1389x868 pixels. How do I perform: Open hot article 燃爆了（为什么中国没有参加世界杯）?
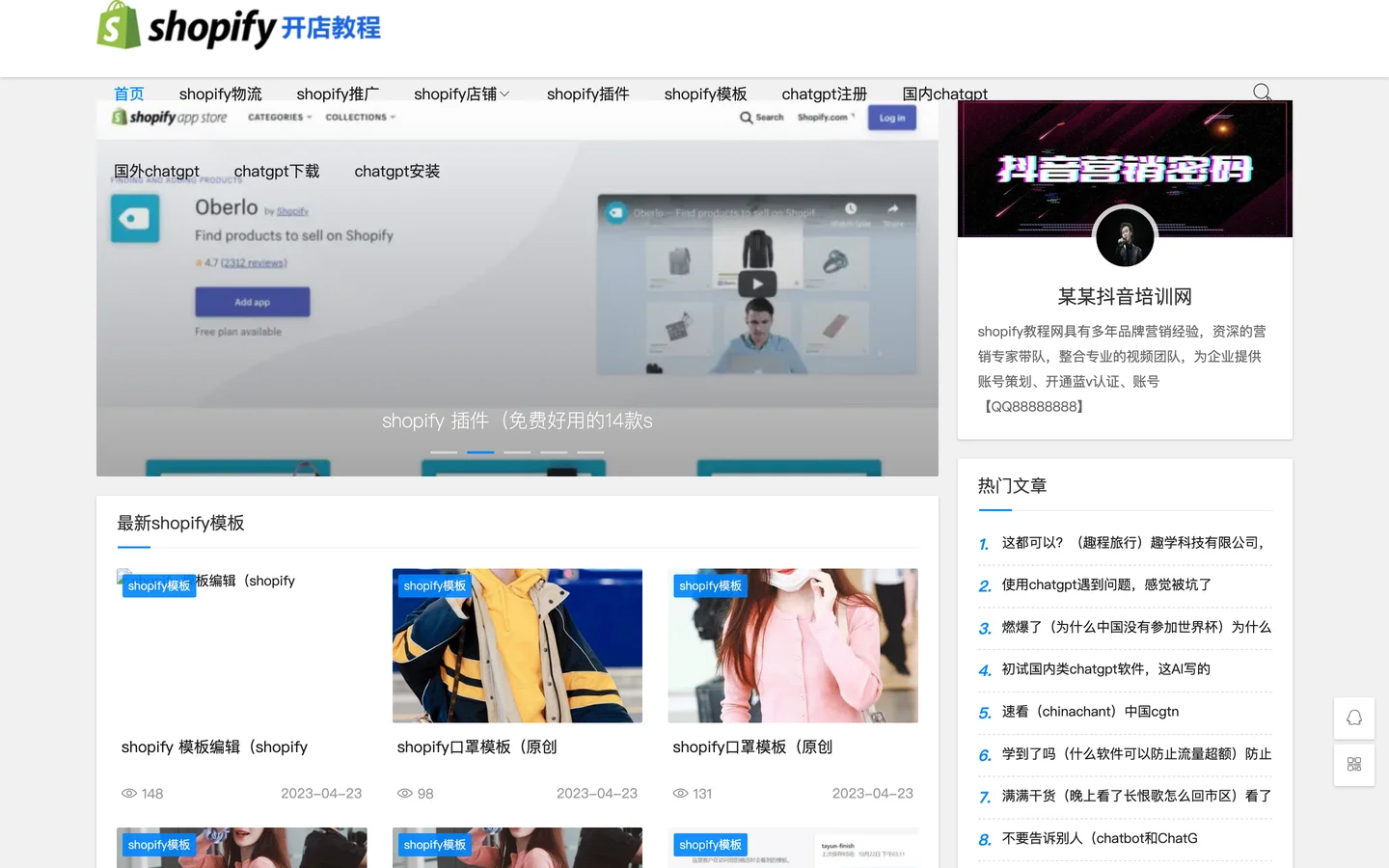coord(1136,627)
